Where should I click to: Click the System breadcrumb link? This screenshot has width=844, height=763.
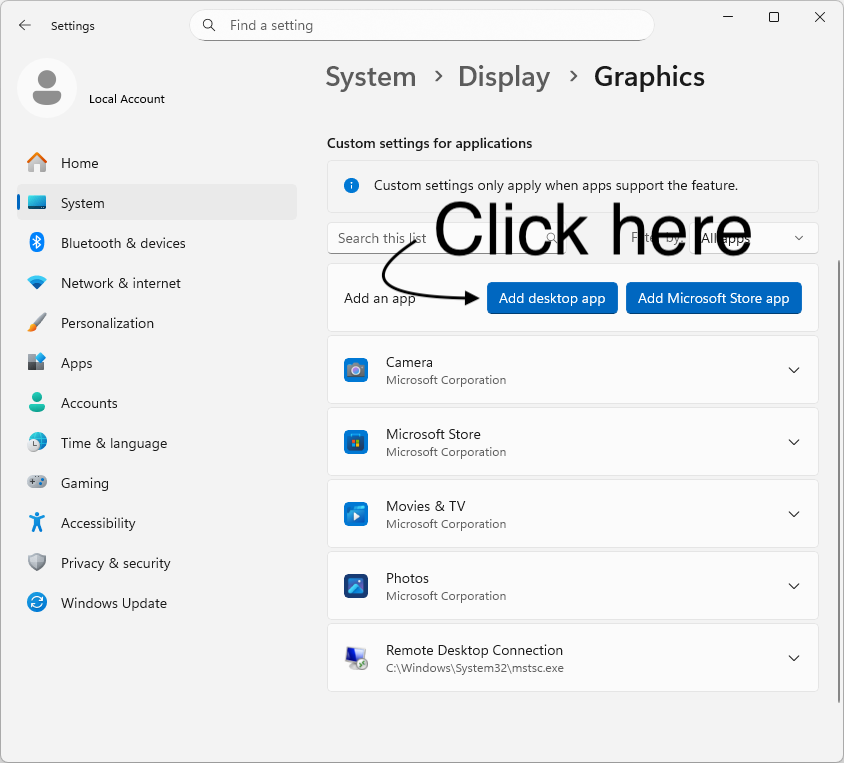coord(371,76)
